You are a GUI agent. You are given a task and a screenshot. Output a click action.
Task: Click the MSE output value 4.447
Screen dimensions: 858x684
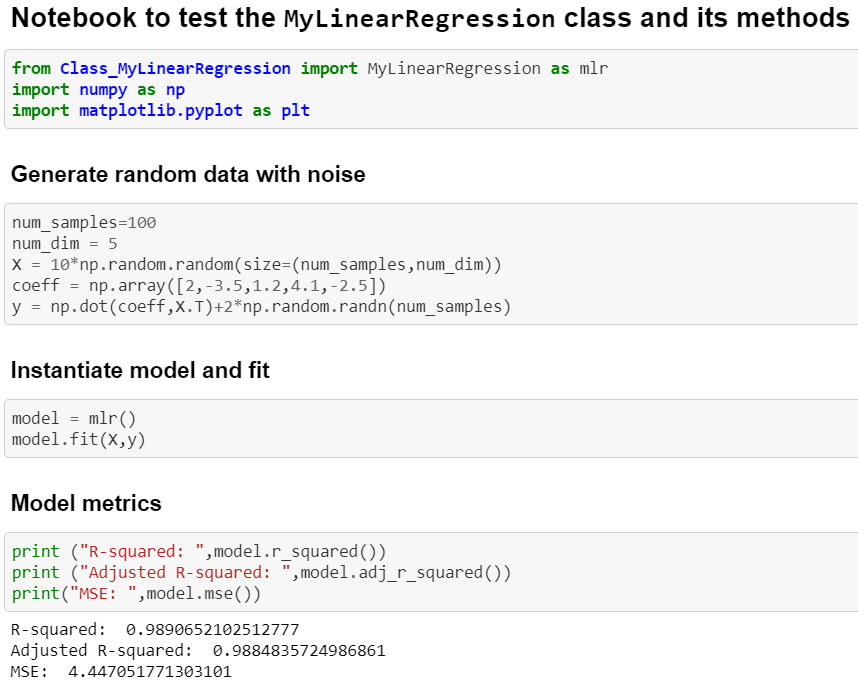pyautogui.click(x=149, y=672)
